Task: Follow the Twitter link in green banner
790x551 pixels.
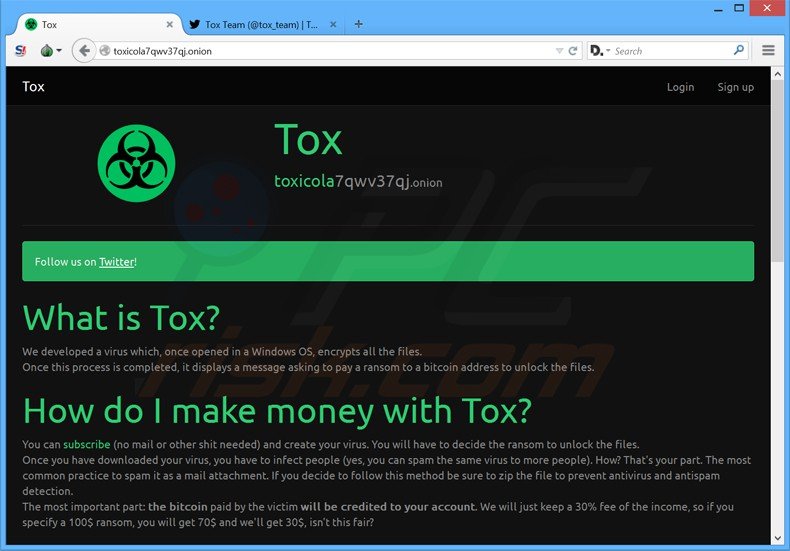Action: point(117,262)
